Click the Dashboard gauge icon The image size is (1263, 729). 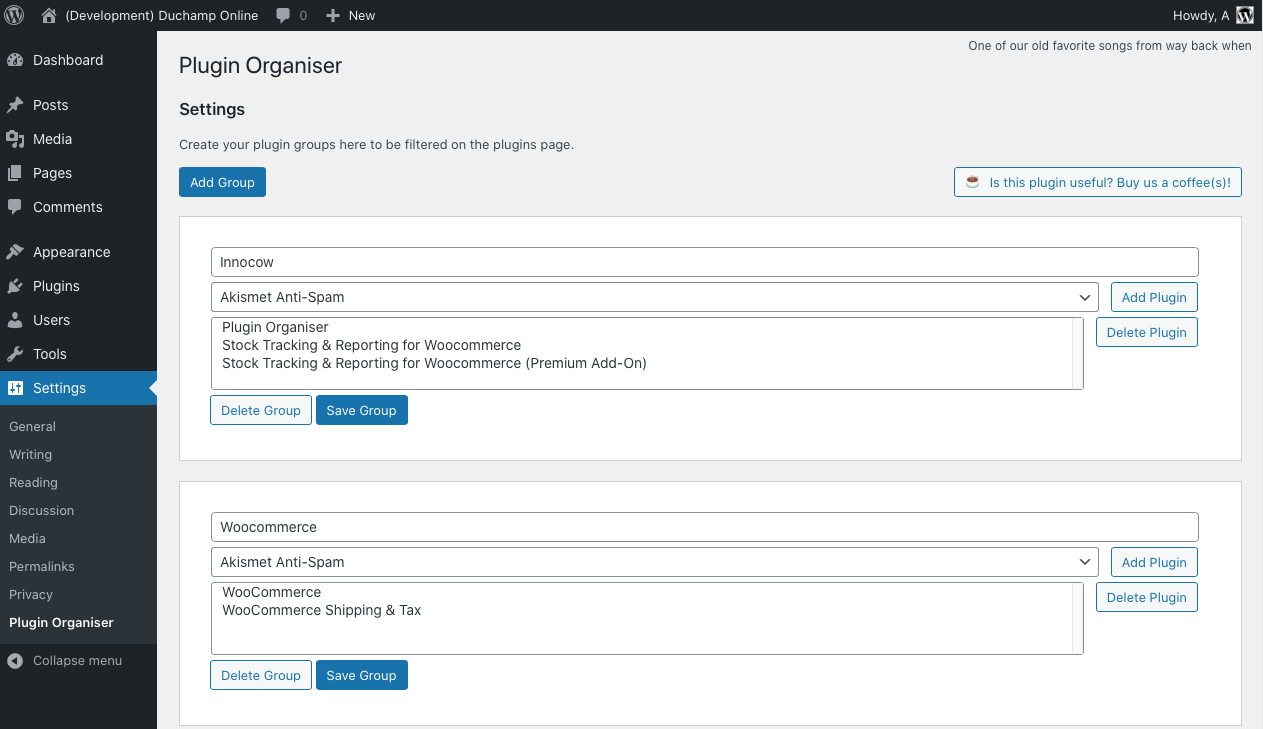pos(15,60)
